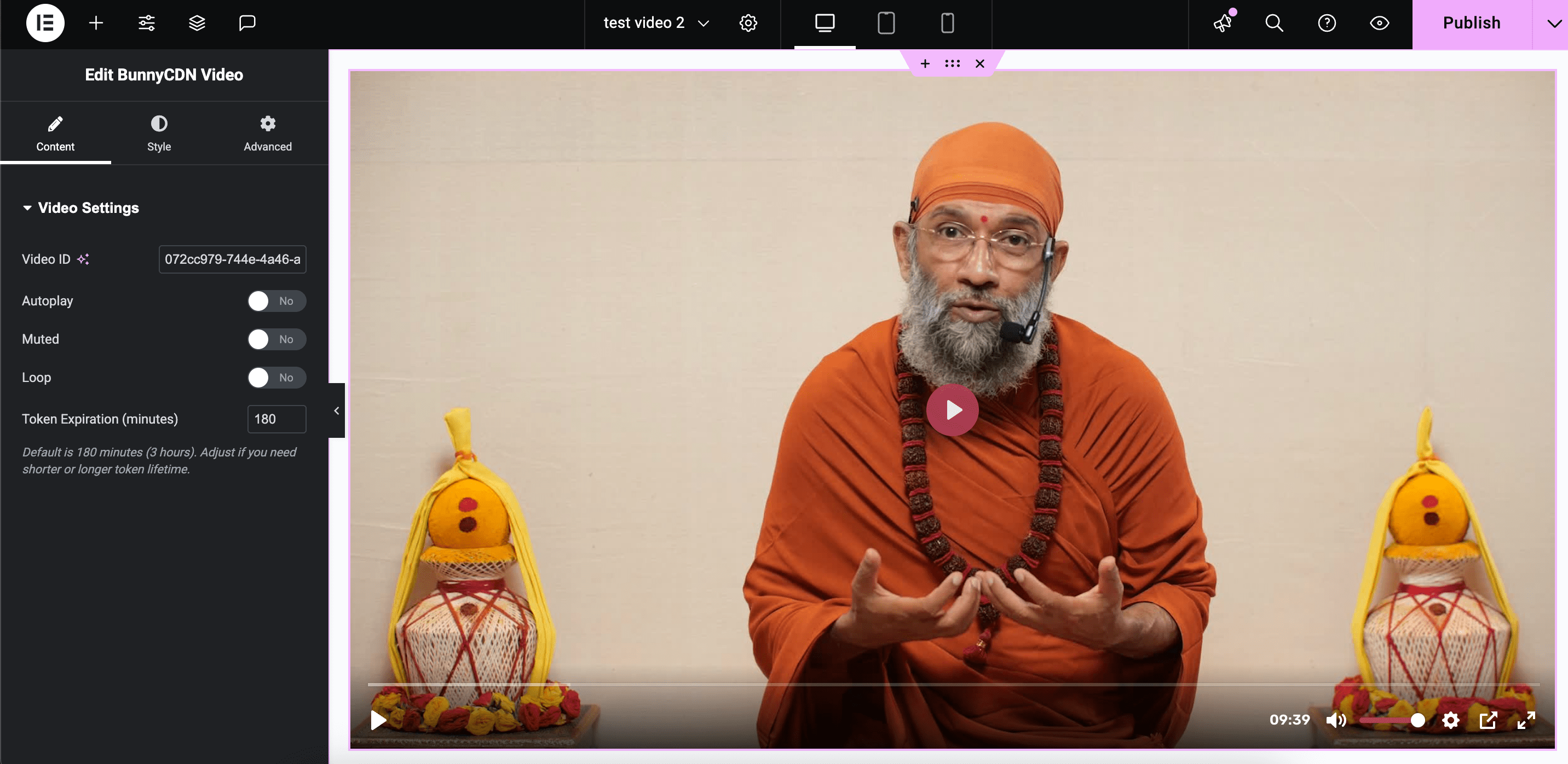Screen dimensions: 1568x764
Task: Open the Finder search icon
Action: (1274, 23)
